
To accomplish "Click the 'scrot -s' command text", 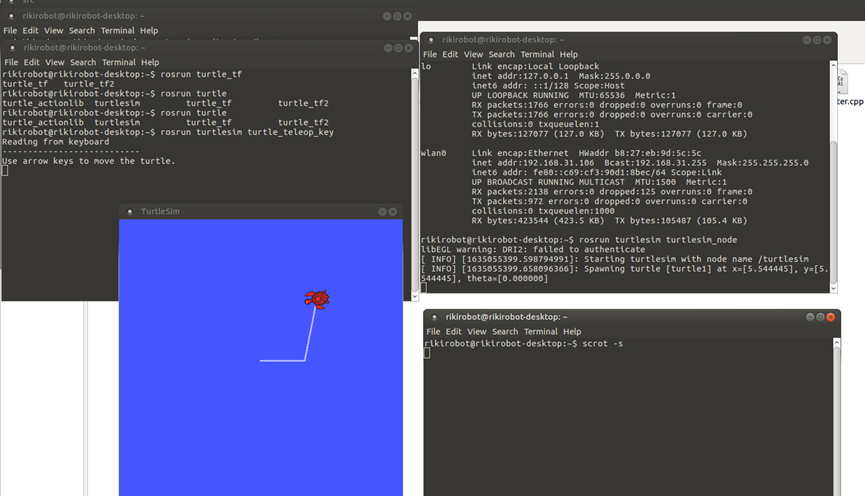I will point(602,343).
